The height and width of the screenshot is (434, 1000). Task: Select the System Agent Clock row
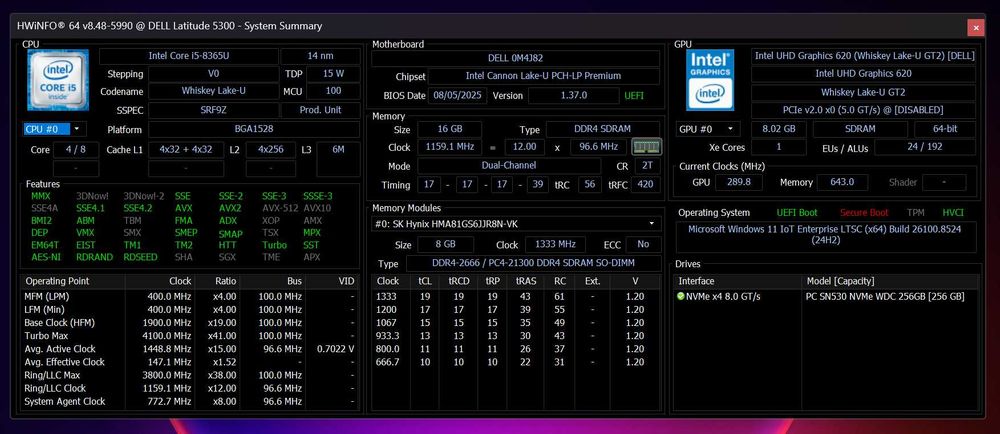[x=190, y=401]
